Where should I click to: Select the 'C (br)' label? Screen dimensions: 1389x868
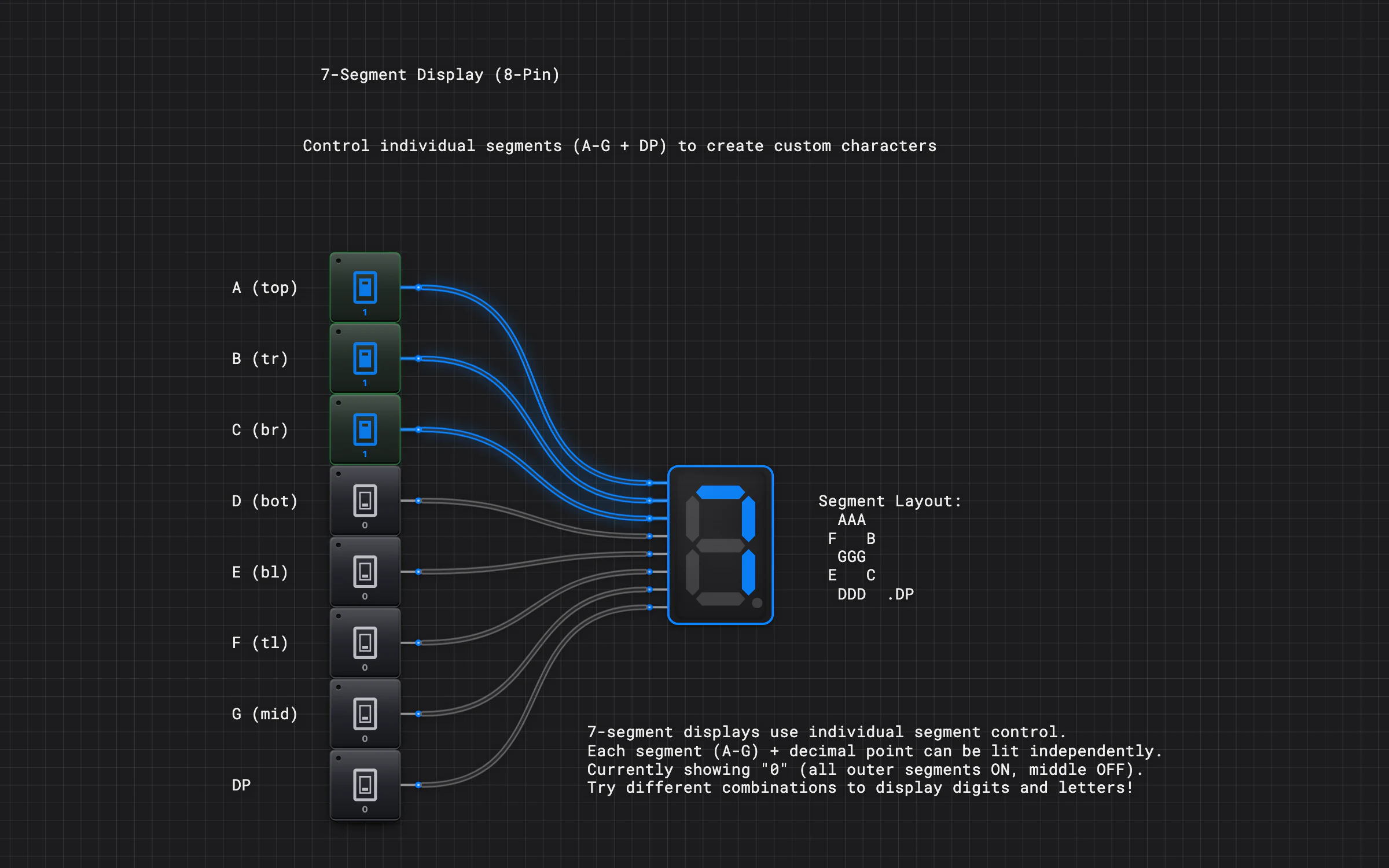point(260,430)
